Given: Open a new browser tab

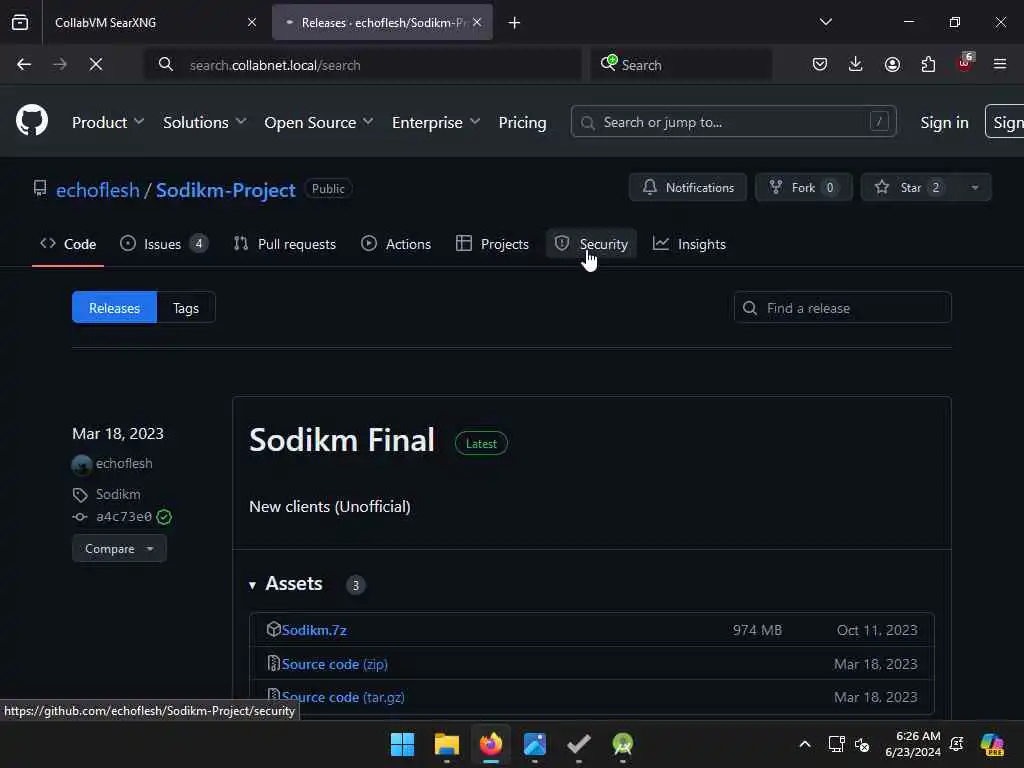Looking at the screenshot, I should pyautogui.click(x=515, y=23).
